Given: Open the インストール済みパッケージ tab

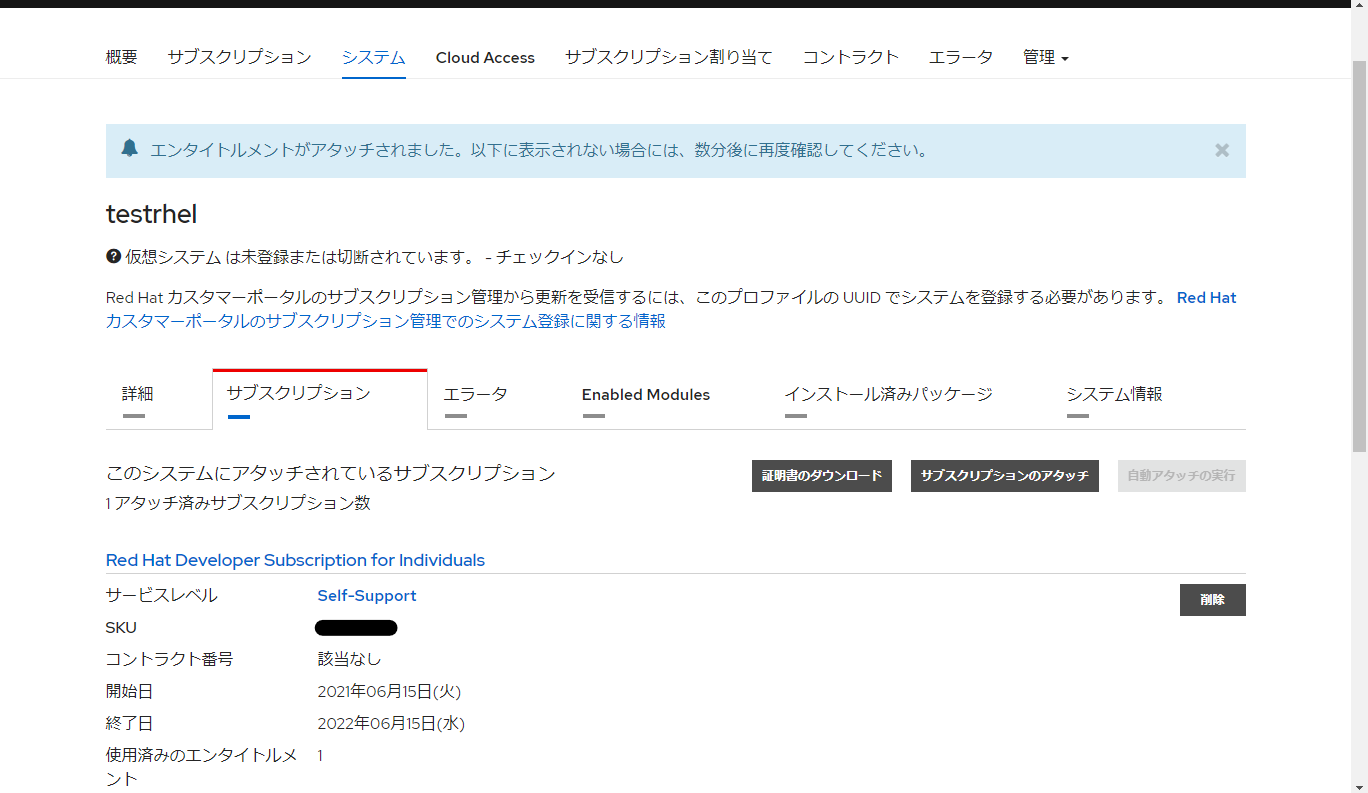Looking at the screenshot, I should 889,394.
